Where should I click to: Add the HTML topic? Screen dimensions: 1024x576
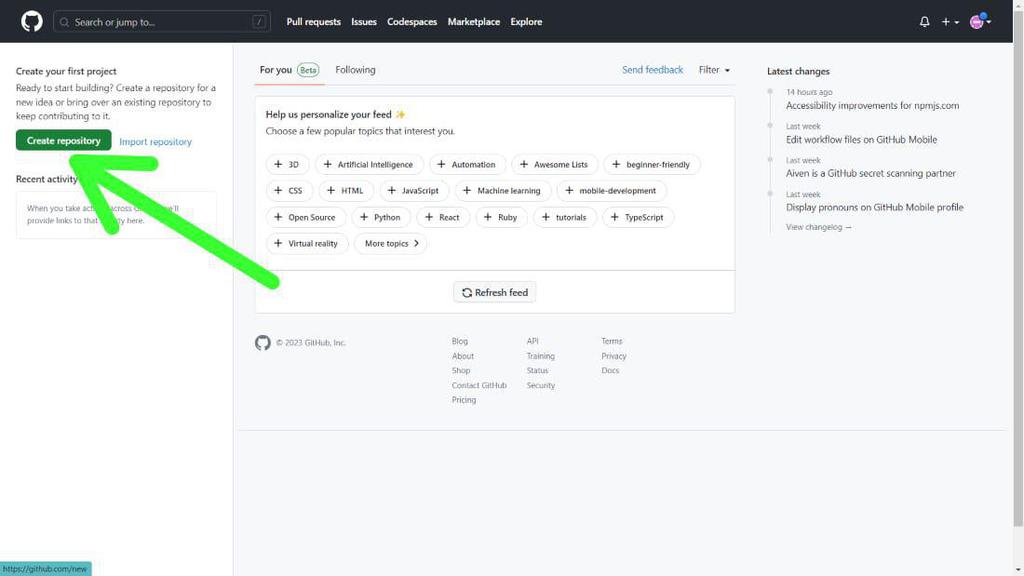click(x=346, y=191)
